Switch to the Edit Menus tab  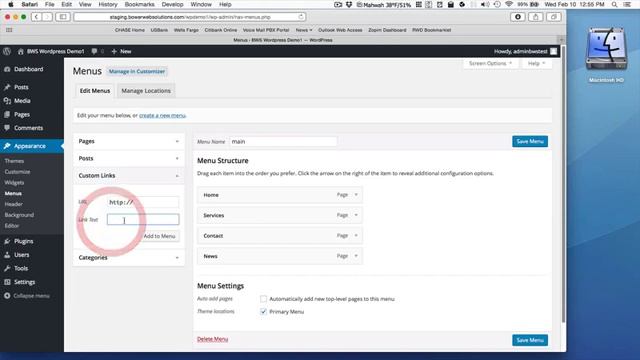(95, 91)
